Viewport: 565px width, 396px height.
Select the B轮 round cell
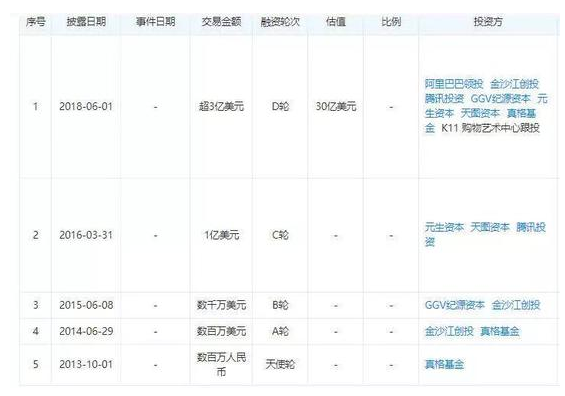[280, 305]
